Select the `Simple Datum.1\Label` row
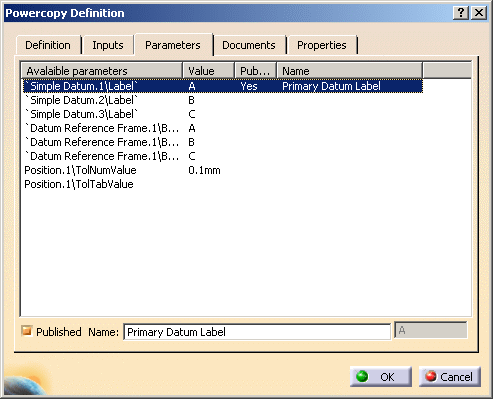Viewport: 493px width, 399px height. pos(223,86)
